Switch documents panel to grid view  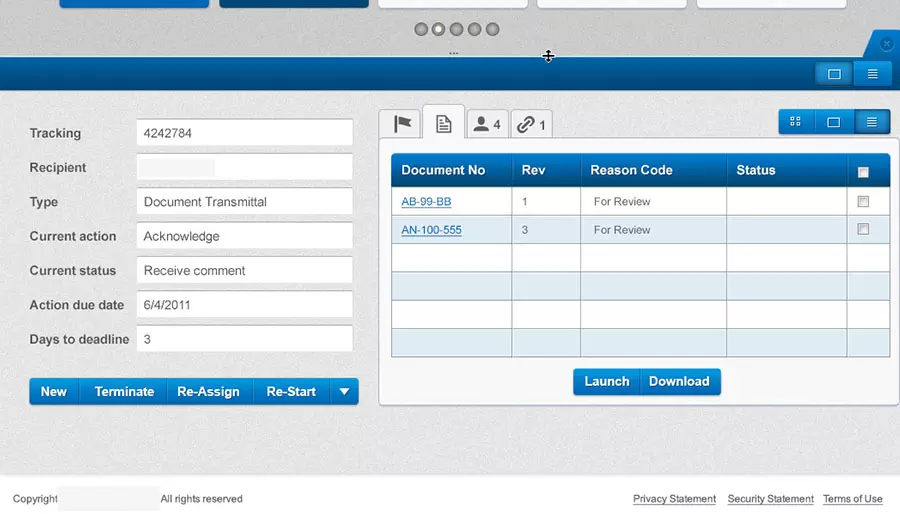click(796, 122)
